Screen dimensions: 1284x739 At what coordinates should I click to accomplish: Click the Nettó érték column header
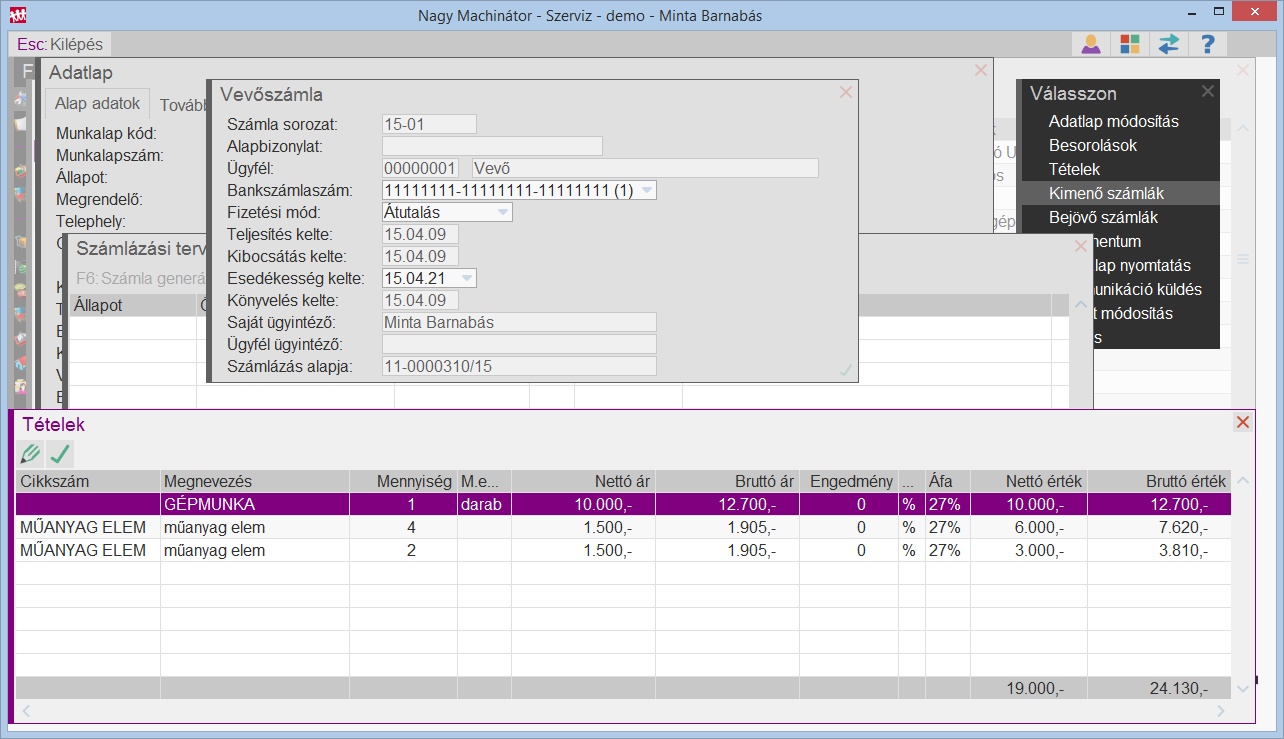1029,481
